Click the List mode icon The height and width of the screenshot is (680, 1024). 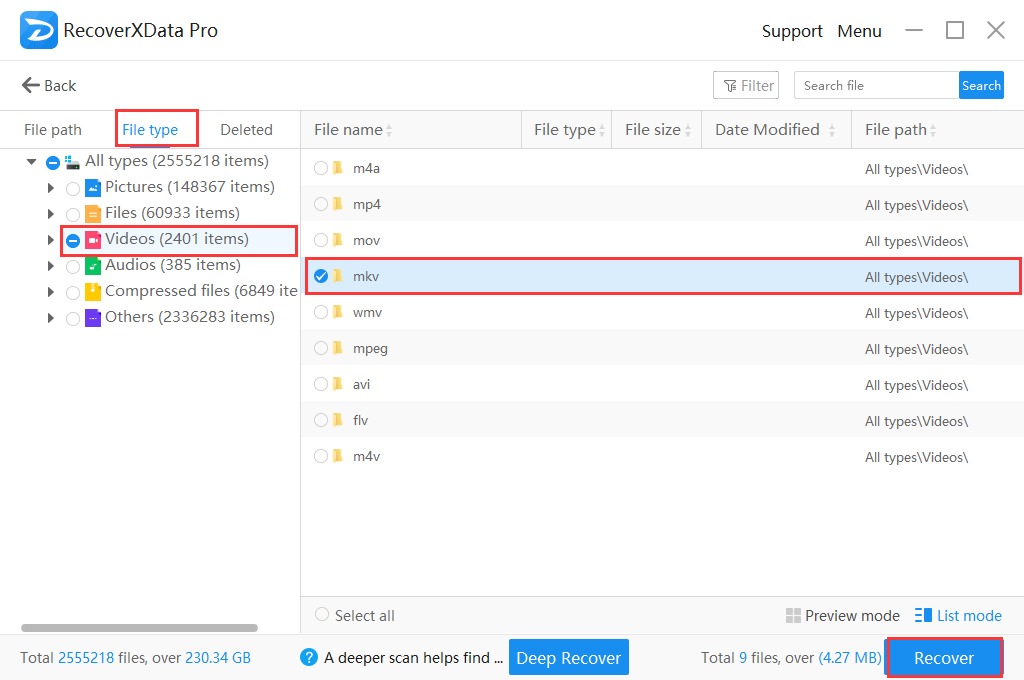pyautogui.click(x=923, y=615)
